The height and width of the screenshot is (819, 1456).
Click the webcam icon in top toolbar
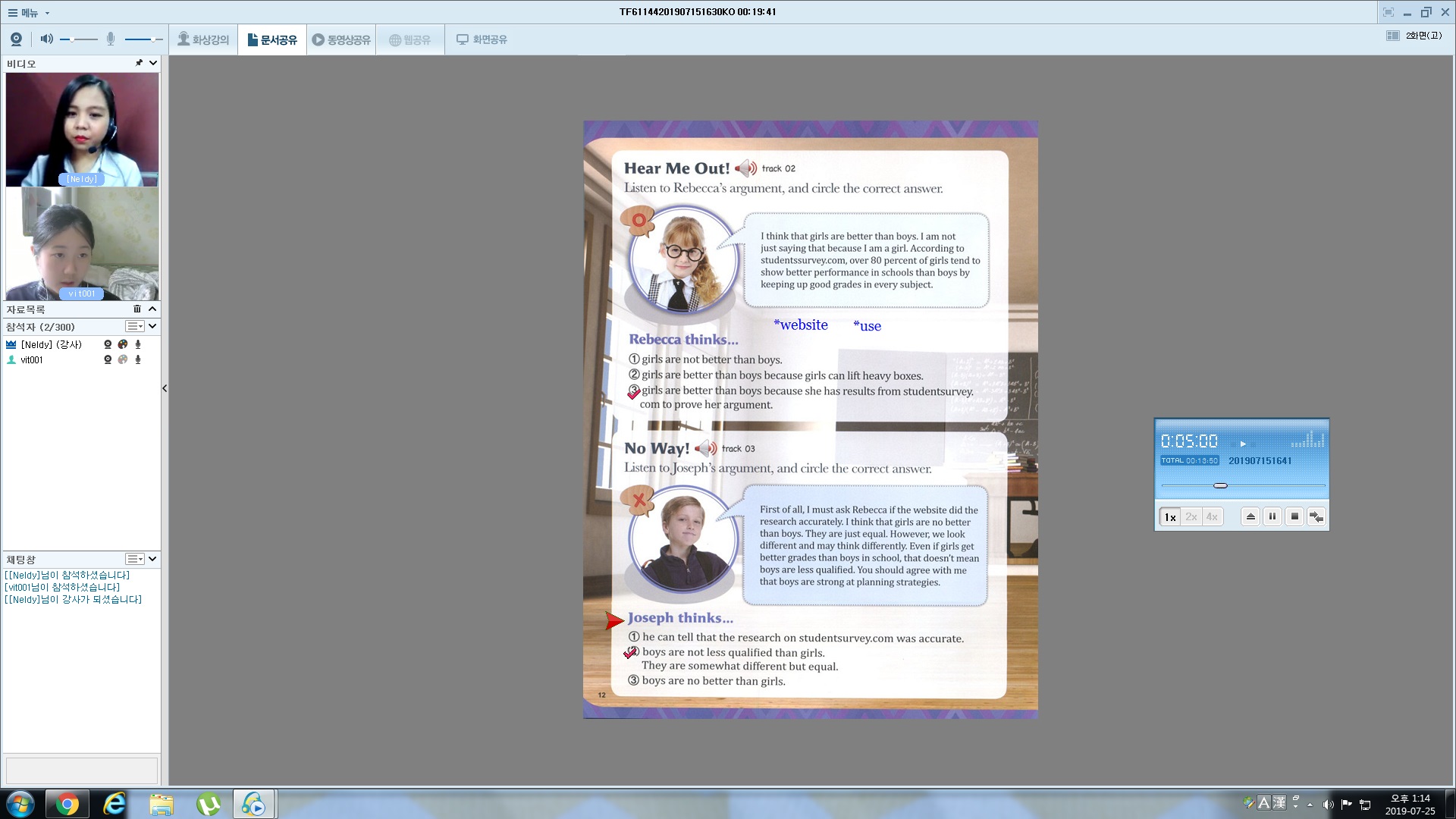[x=16, y=39]
